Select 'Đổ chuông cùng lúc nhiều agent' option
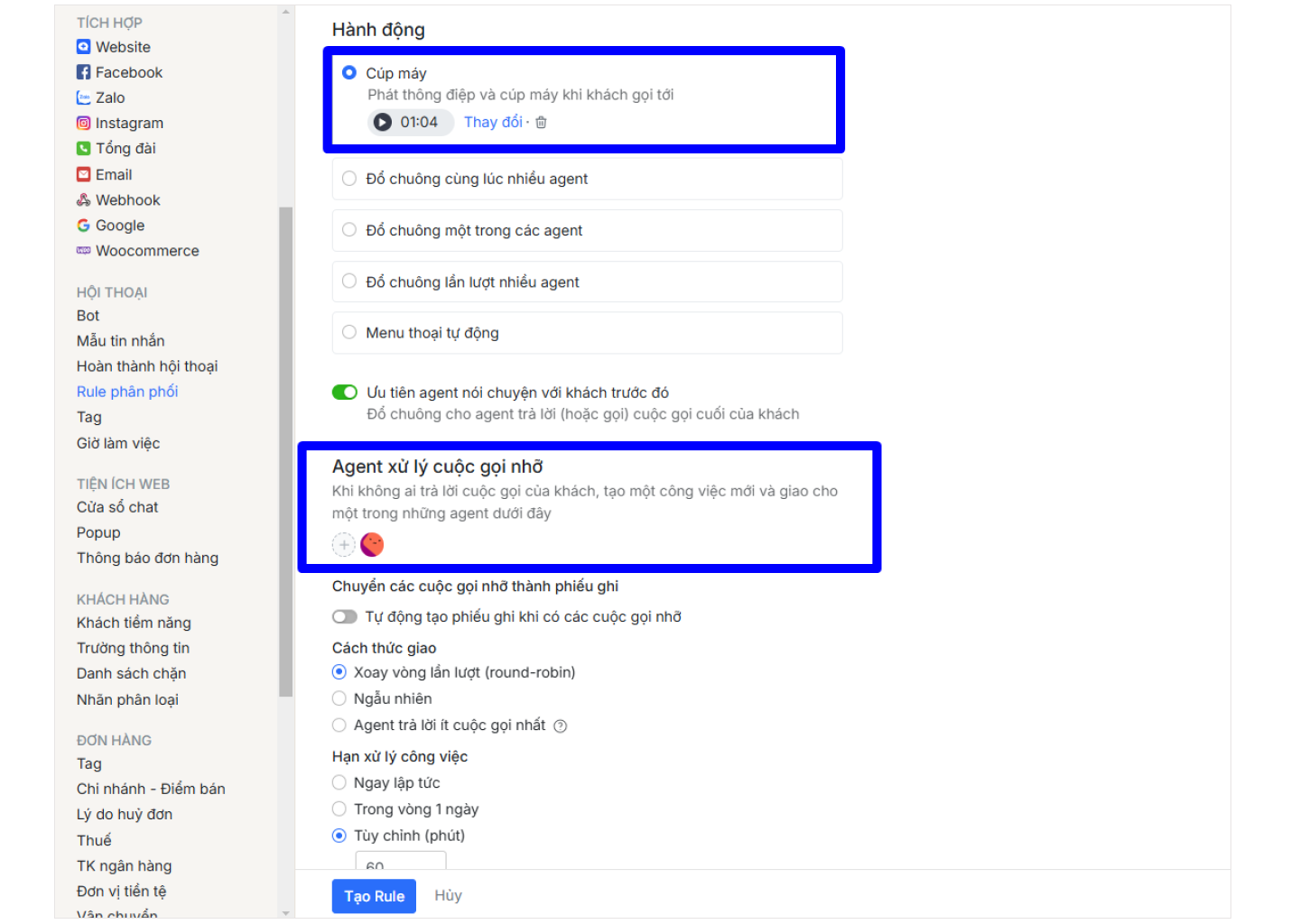 point(349,179)
